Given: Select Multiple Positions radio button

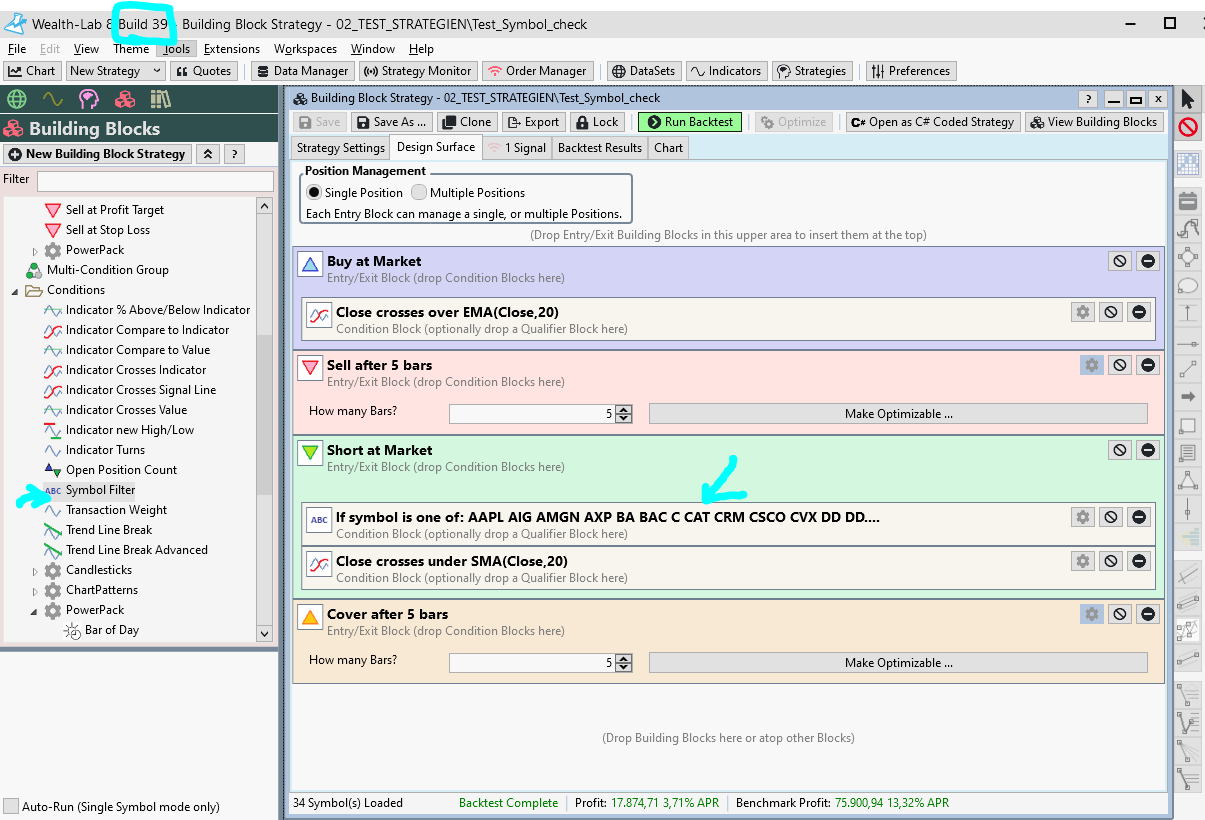Looking at the screenshot, I should pos(419,192).
